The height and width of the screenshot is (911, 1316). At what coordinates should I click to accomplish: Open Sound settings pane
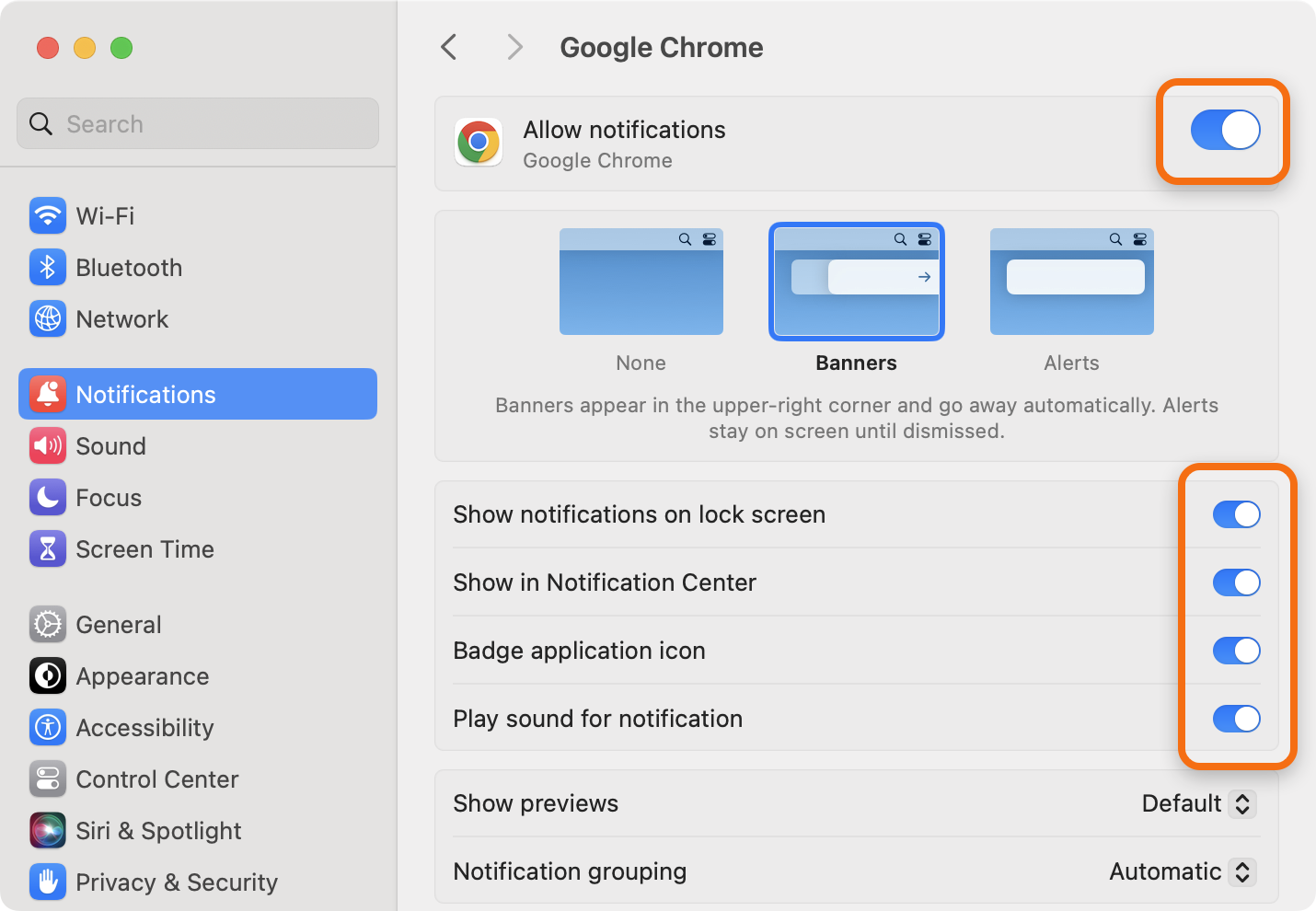[198, 446]
